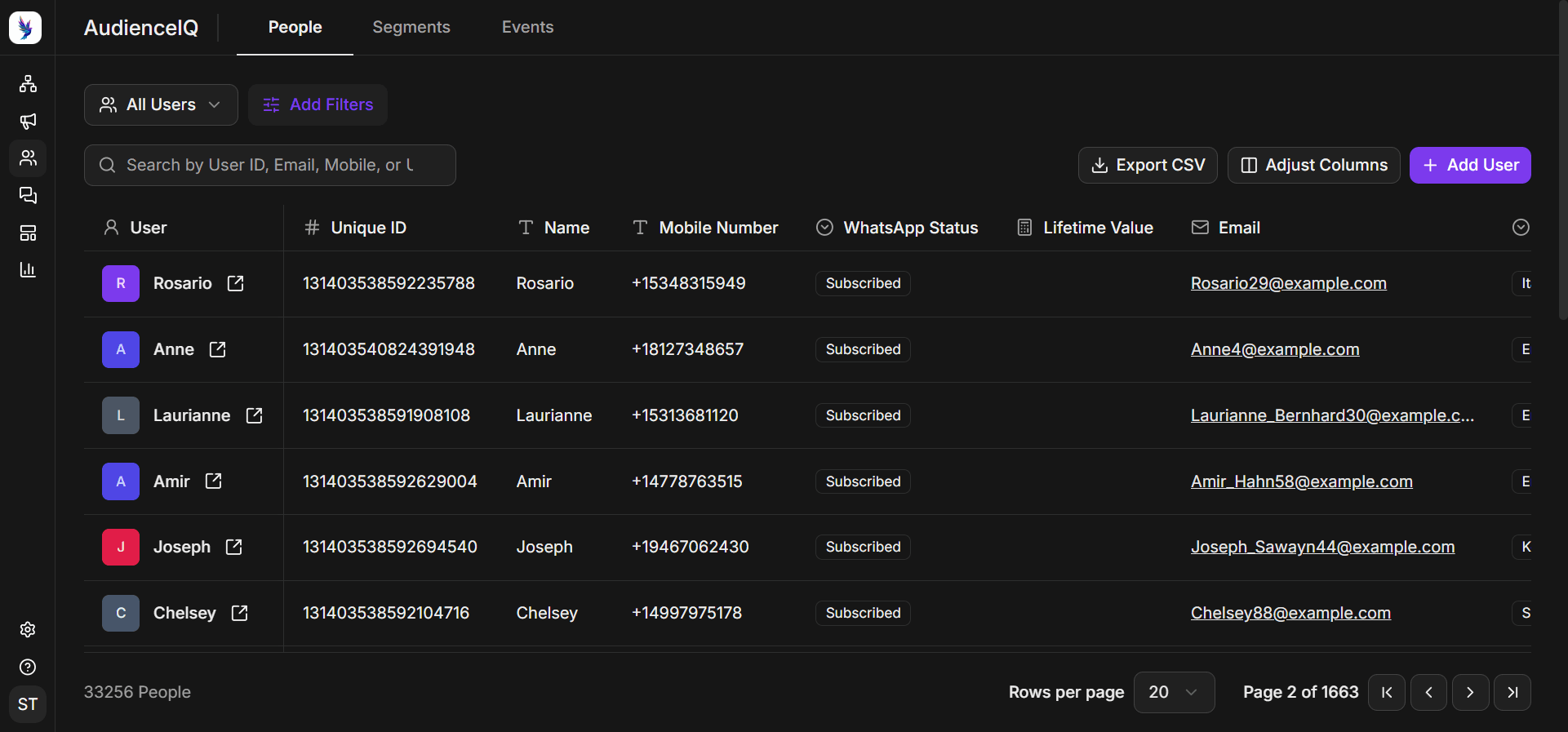Image resolution: width=1568 pixels, height=732 pixels.
Task: Click the page vertical scrollbar
Action: coord(1563,159)
